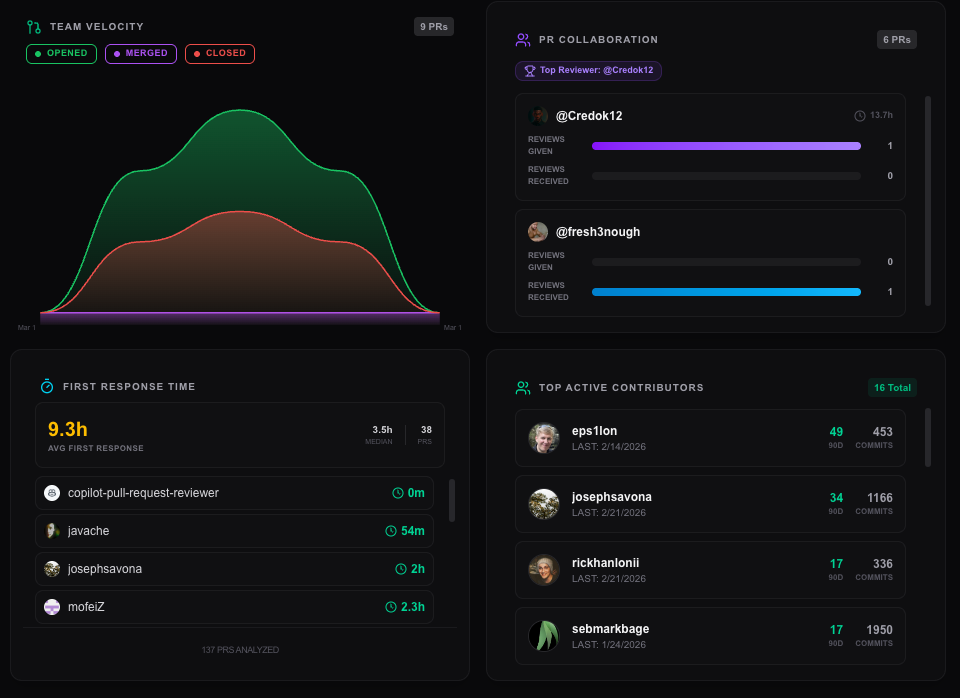This screenshot has height=698, width=960.
Task: Open the eps1lon contributor name
Action: [594, 431]
